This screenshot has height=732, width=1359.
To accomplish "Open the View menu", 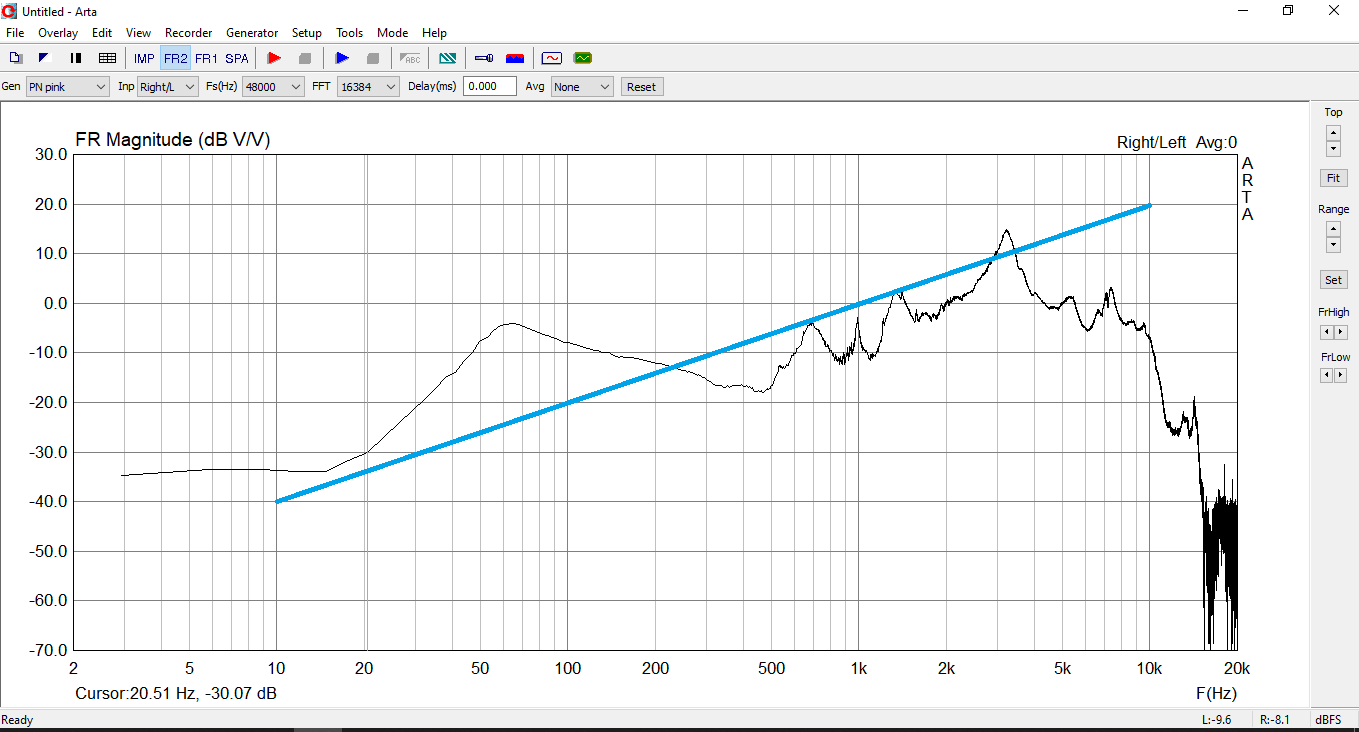I will [x=139, y=33].
